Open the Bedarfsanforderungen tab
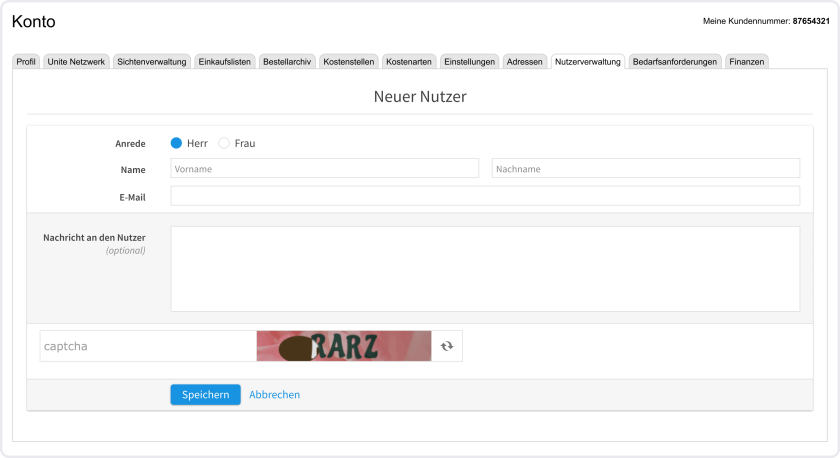This screenshot has width=840, height=458. pyautogui.click(x=675, y=62)
